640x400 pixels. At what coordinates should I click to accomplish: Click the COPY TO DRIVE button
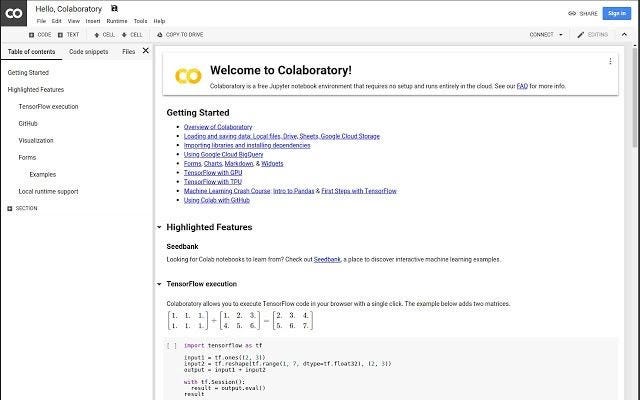pos(180,35)
